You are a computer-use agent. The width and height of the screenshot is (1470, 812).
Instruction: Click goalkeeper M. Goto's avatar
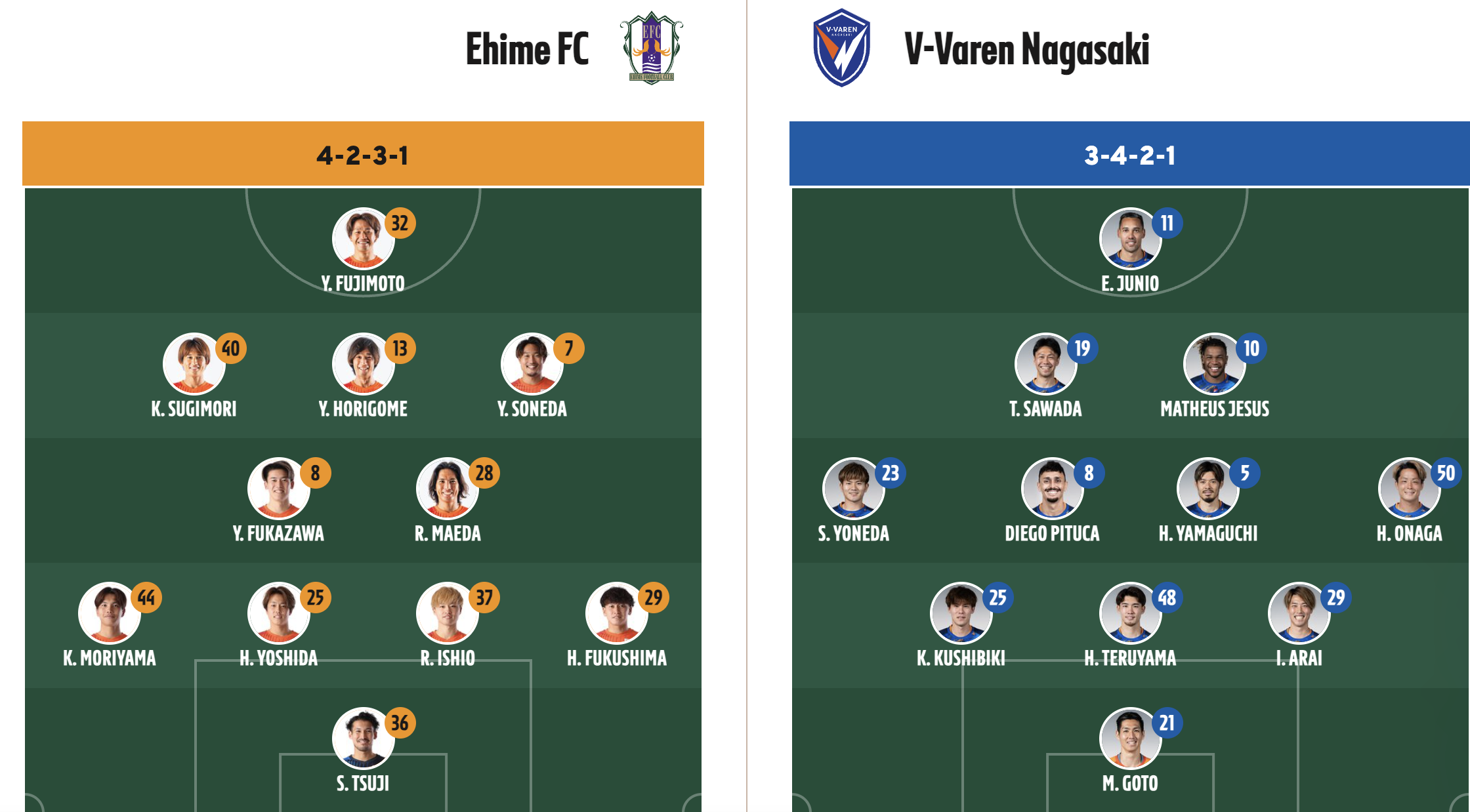1130,739
